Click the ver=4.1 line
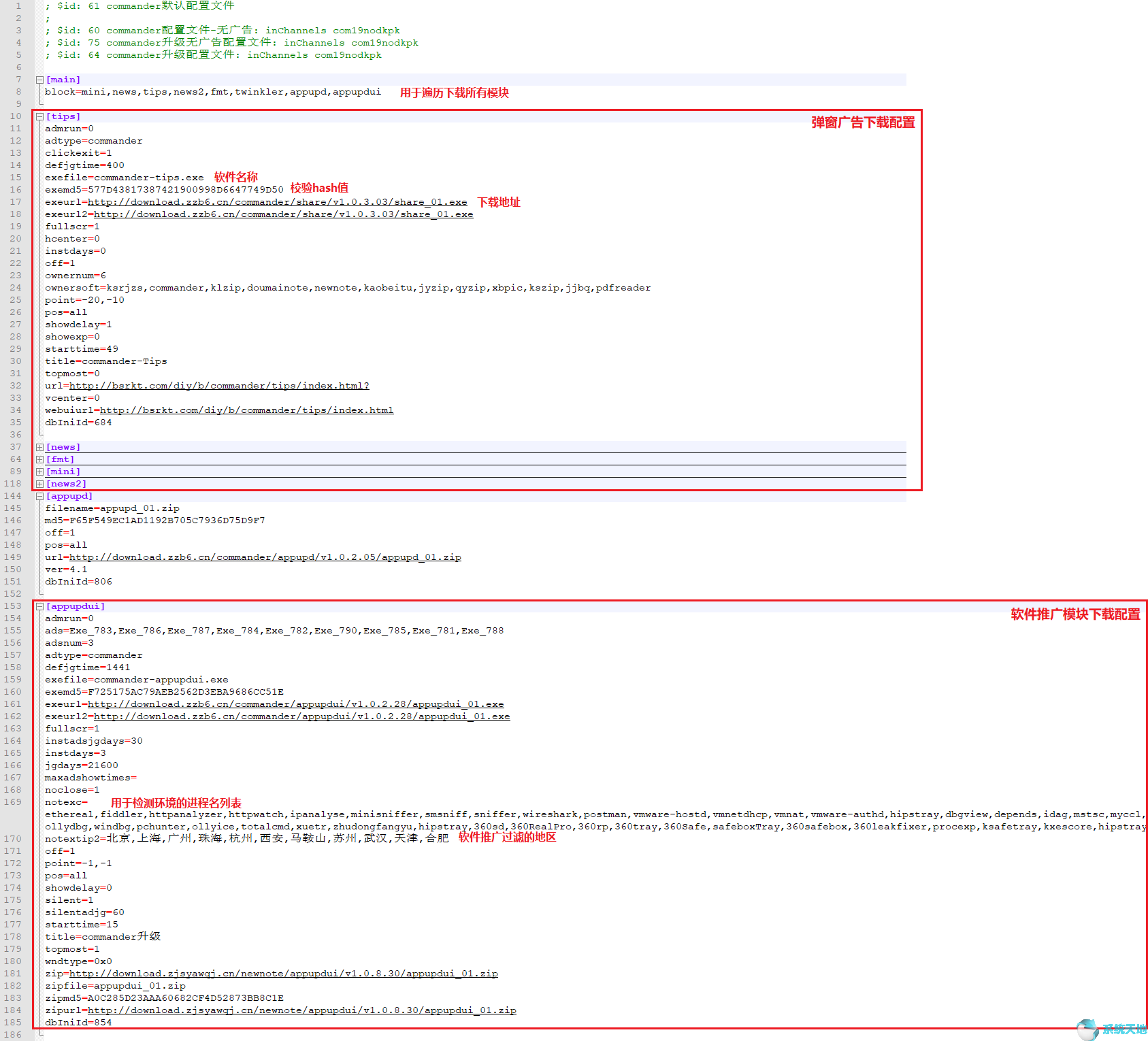The image size is (1148, 1041). click(66, 569)
